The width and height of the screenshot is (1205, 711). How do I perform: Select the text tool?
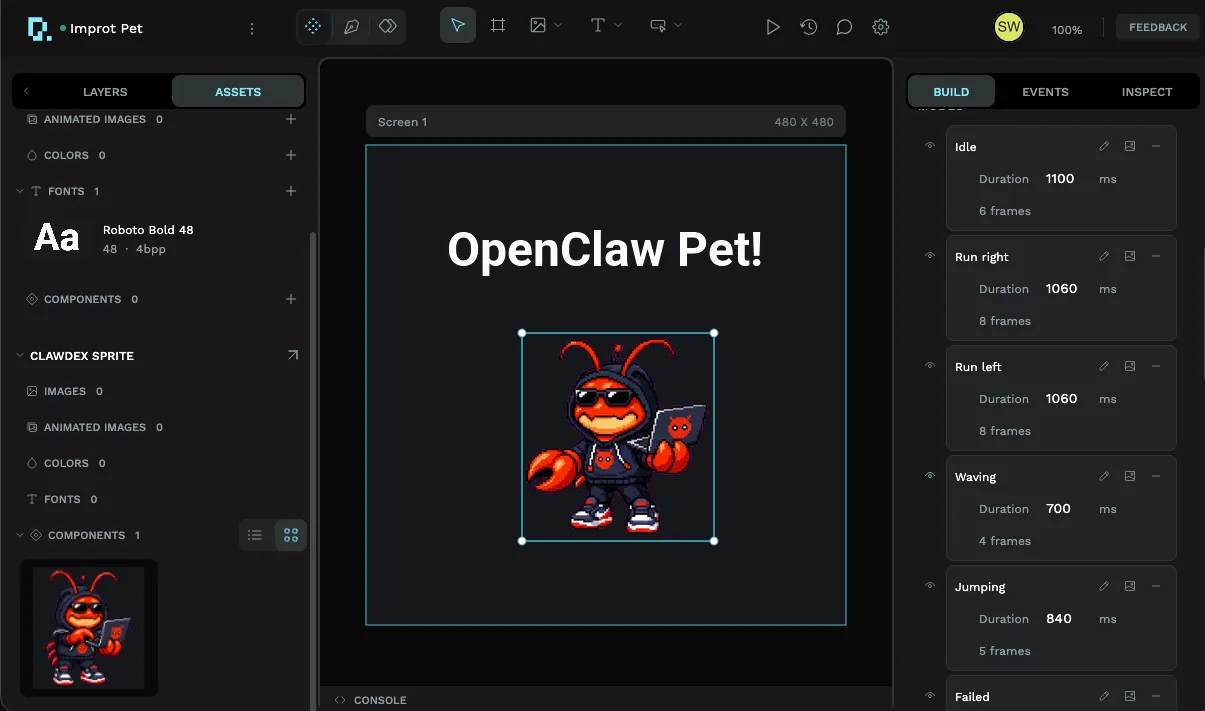598,25
